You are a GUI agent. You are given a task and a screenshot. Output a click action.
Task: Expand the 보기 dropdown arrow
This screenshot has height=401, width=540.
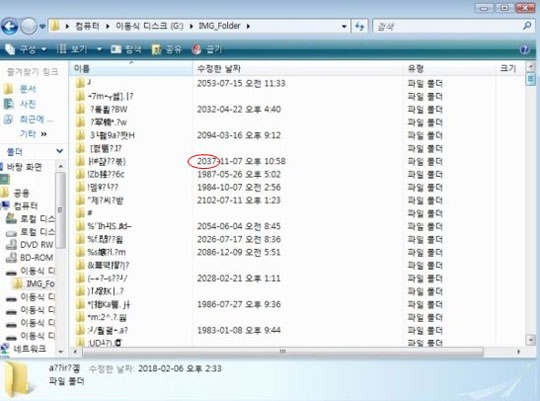coord(99,50)
